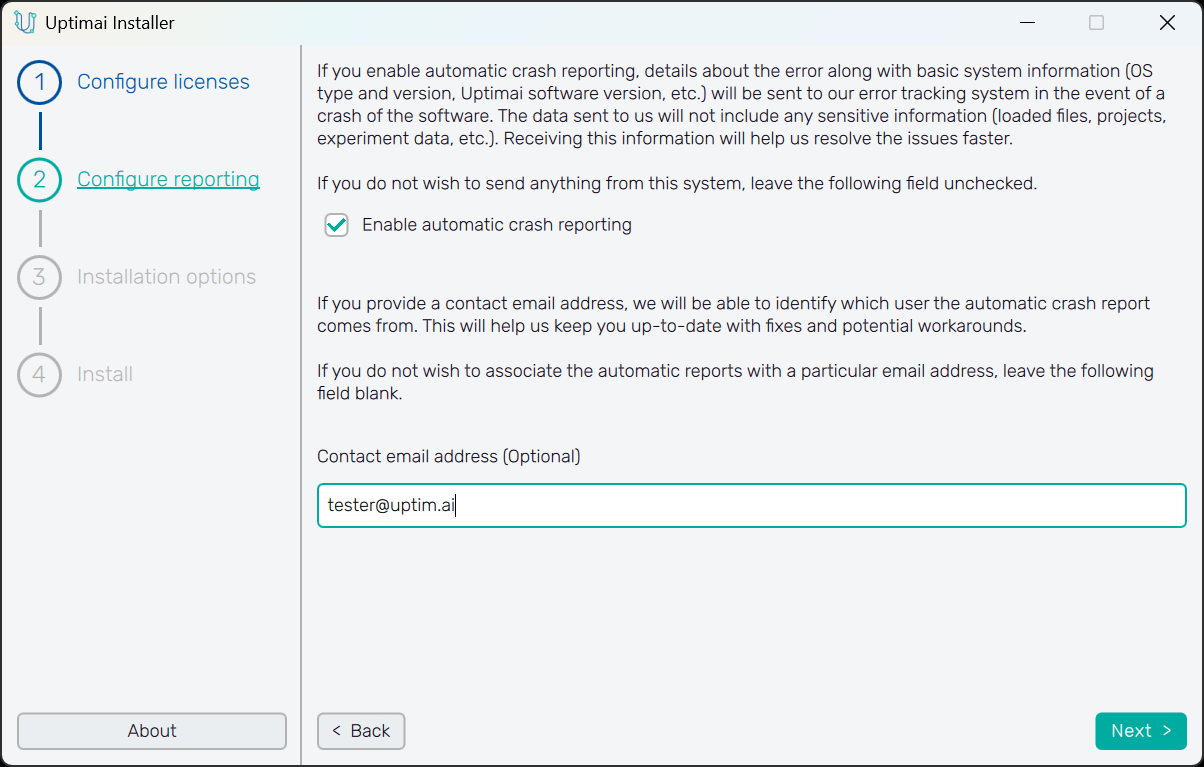Screen dimensions: 1204x767
Task: Click the 'Enable automatic crash reporting' label text
Action: pyautogui.click(x=496, y=225)
